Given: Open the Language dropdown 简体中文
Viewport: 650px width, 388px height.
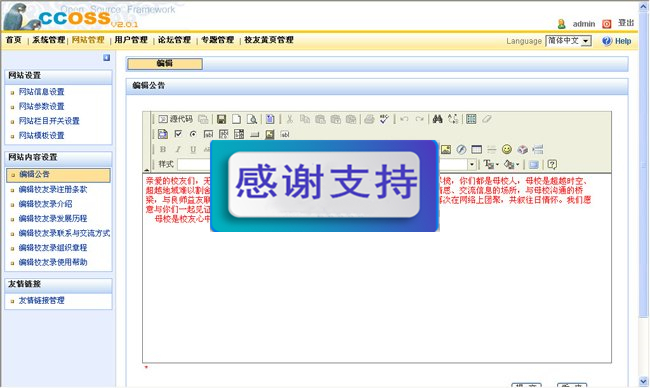Looking at the screenshot, I should point(568,41).
